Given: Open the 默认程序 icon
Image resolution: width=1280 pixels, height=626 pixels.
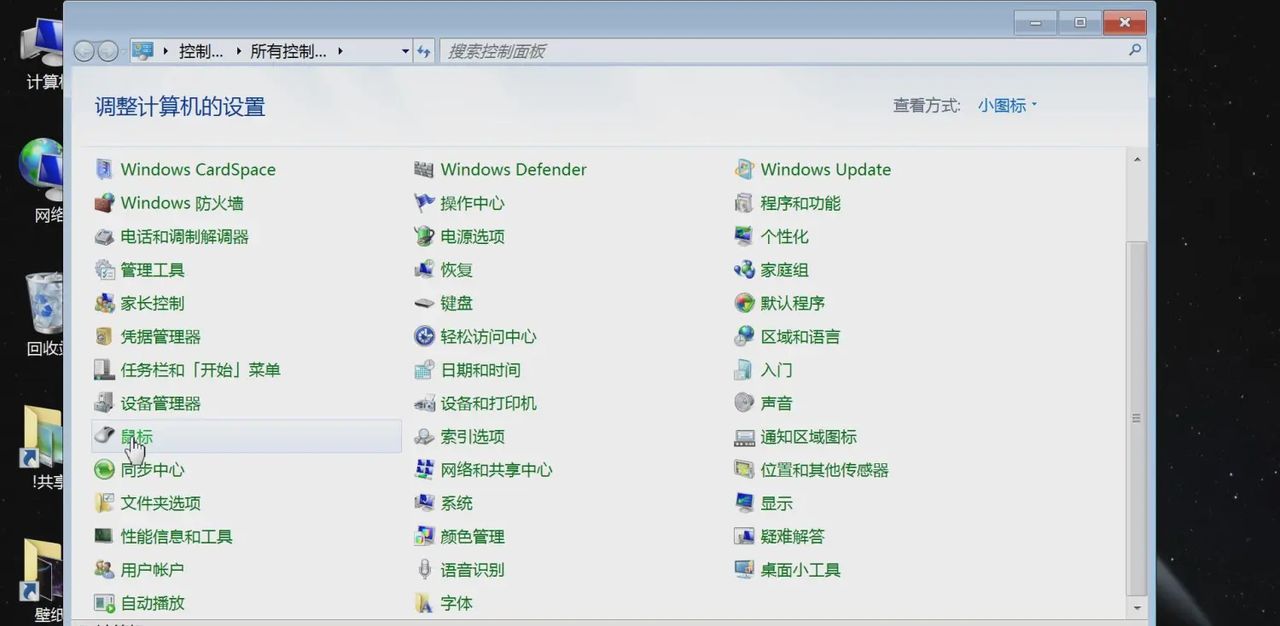Looking at the screenshot, I should (x=744, y=303).
